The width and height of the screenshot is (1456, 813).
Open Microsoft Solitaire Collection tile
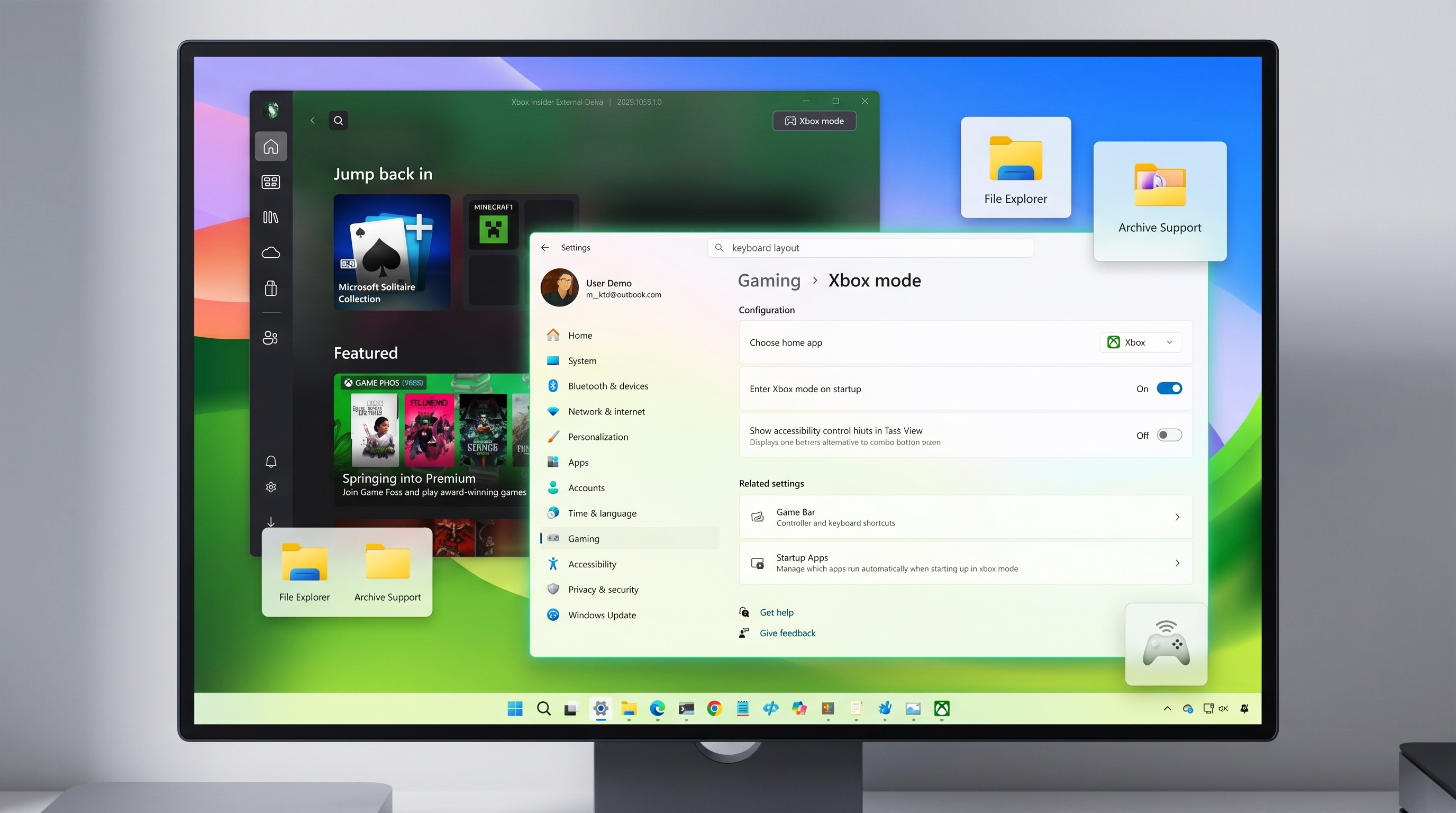(x=392, y=252)
